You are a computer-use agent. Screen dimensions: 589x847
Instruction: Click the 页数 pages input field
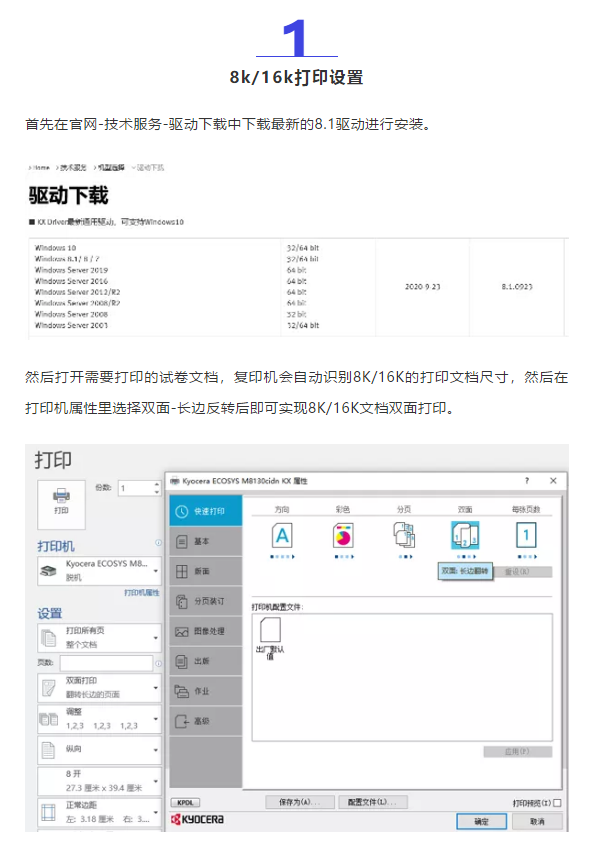coord(106,663)
